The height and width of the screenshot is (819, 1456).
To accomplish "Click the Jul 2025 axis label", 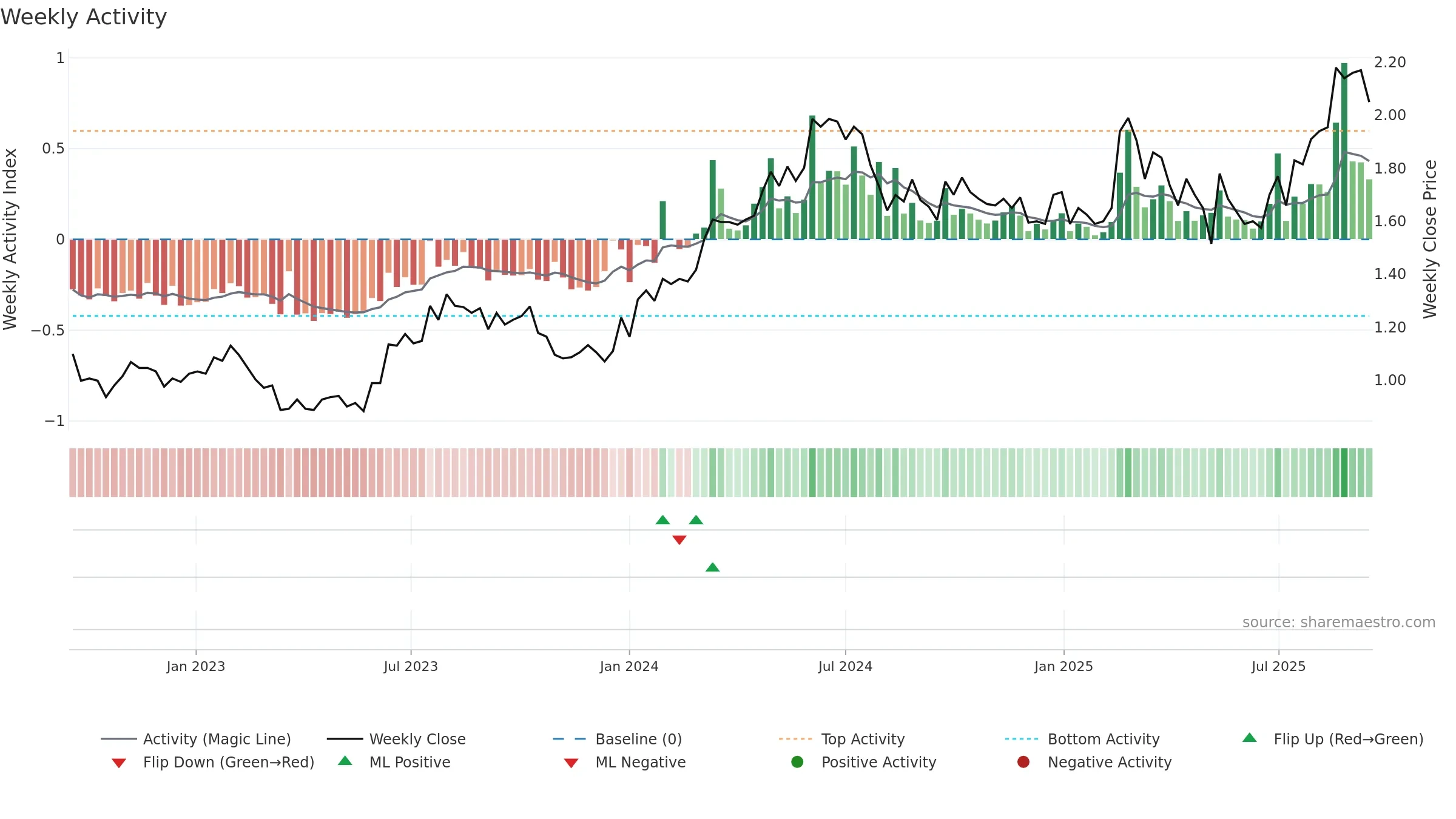I will click(x=1278, y=666).
